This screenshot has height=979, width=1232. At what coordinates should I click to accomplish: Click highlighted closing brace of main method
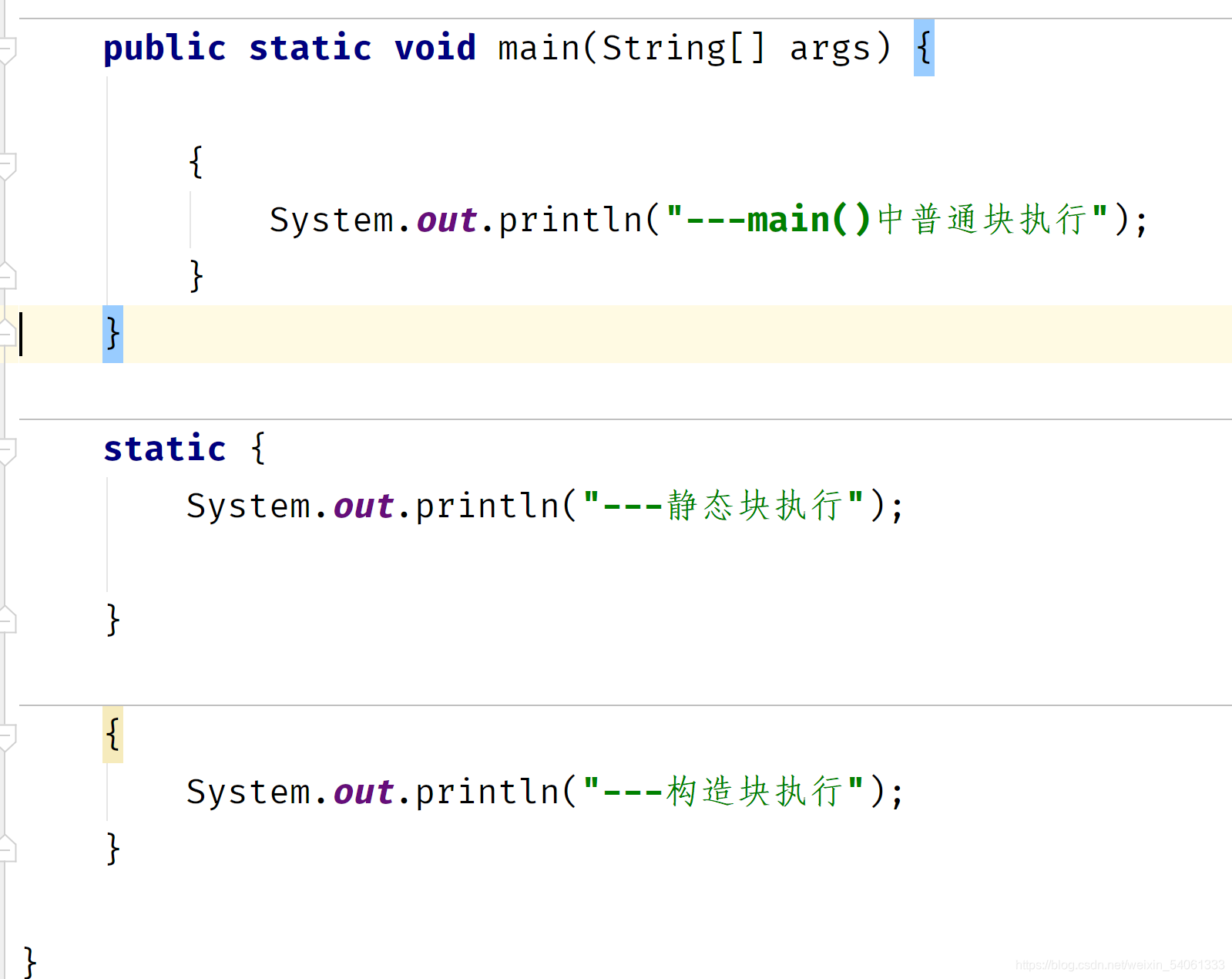pyautogui.click(x=112, y=334)
